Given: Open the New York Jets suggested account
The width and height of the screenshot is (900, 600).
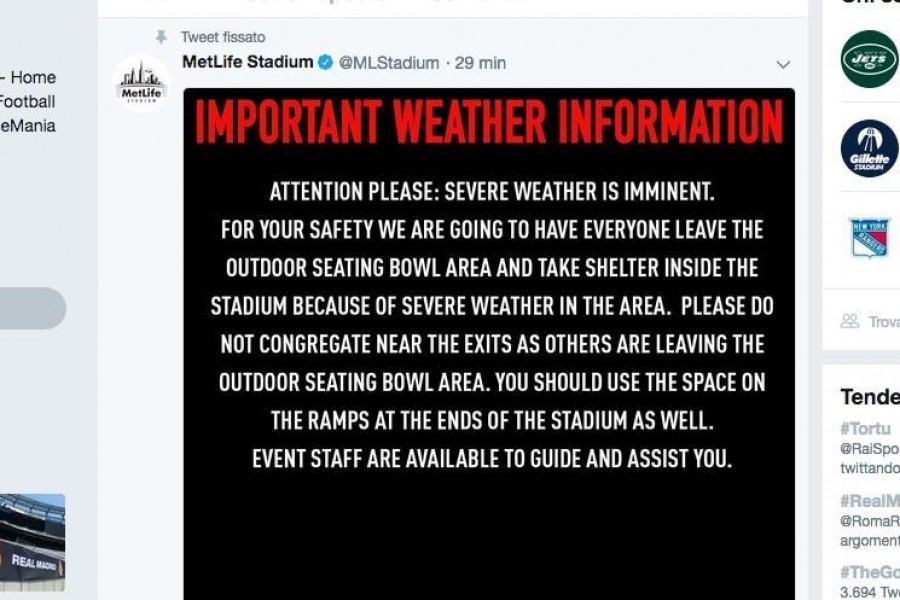Looking at the screenshot, I should (869, 59).
